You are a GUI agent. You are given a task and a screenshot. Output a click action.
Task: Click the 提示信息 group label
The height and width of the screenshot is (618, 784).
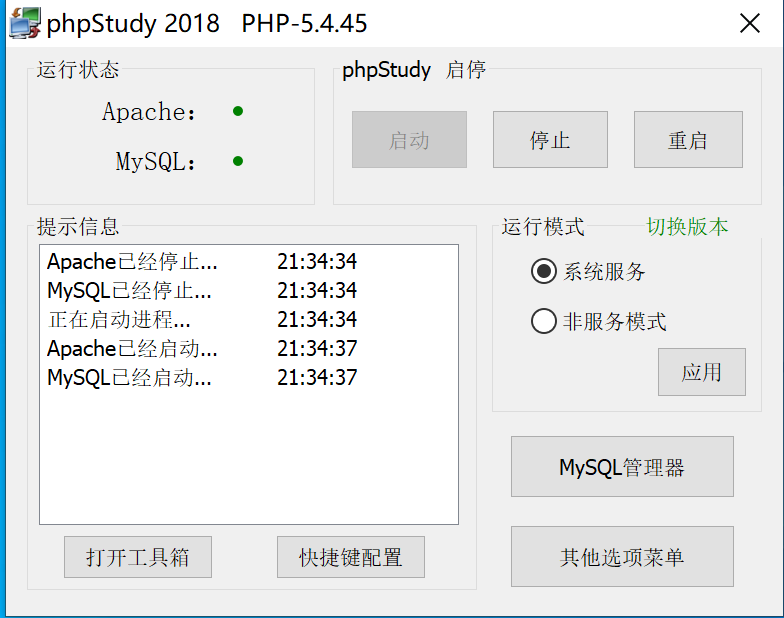coord(78,226)
